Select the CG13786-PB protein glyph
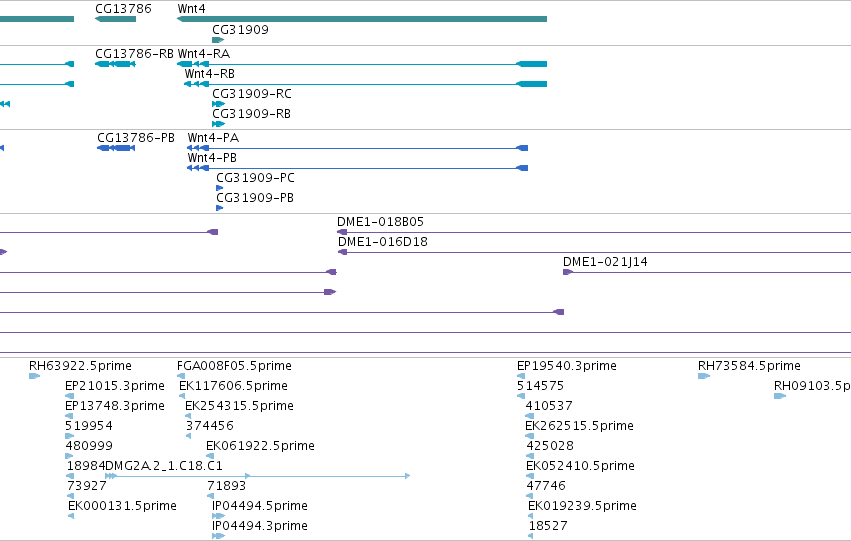Screen dimensions: 851x541 (116, 148)
